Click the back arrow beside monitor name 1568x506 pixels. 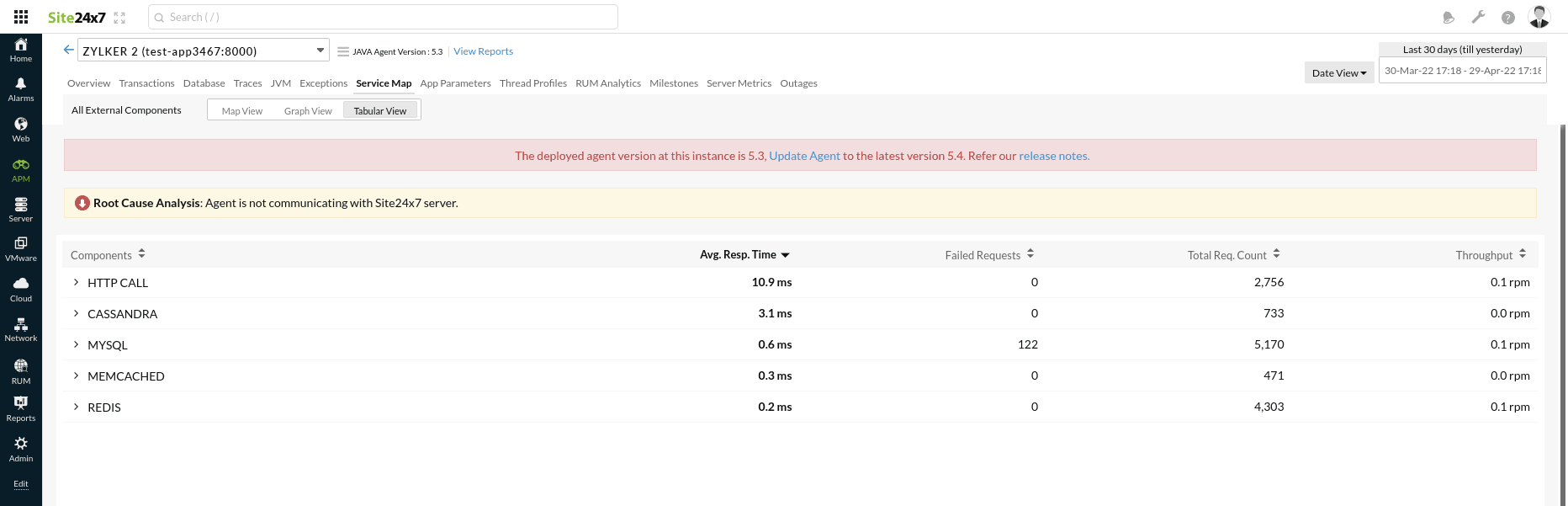pyautogui.click(x=69, y=50)
